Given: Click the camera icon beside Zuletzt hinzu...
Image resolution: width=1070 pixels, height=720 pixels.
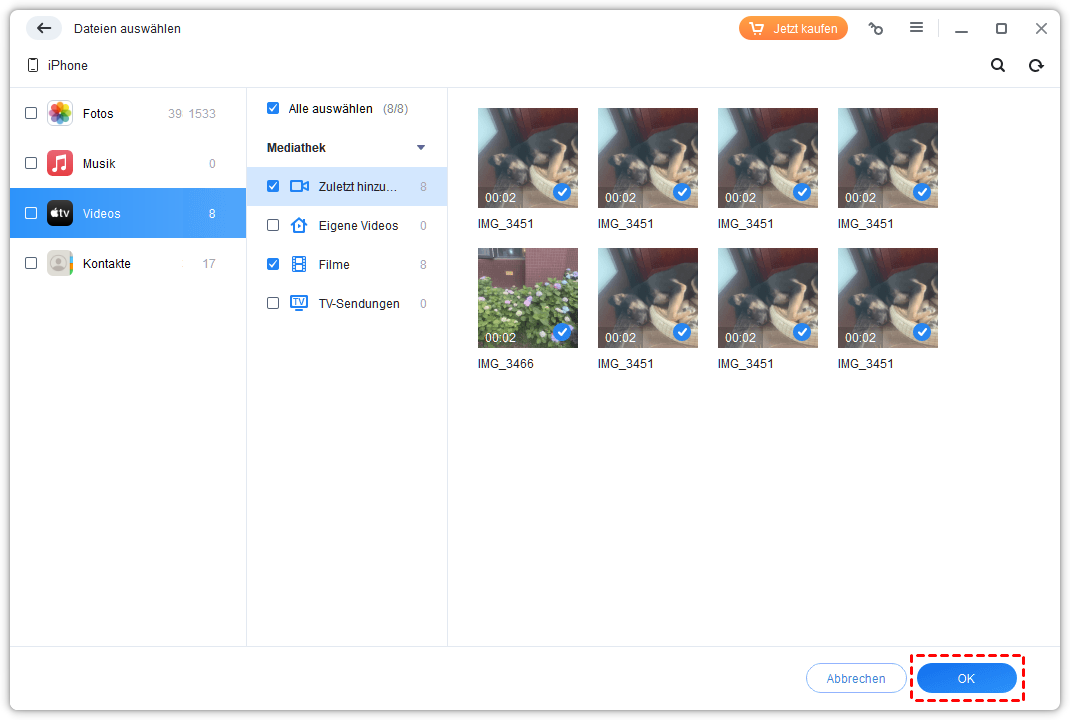Looking at the screenshot, I should point(299,186).
